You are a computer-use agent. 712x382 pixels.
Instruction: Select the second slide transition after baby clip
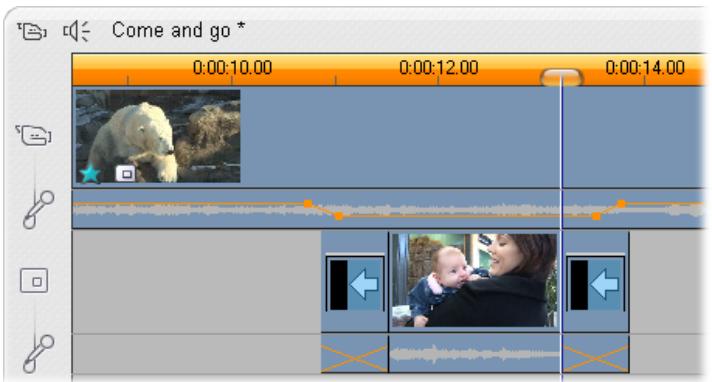595,282
